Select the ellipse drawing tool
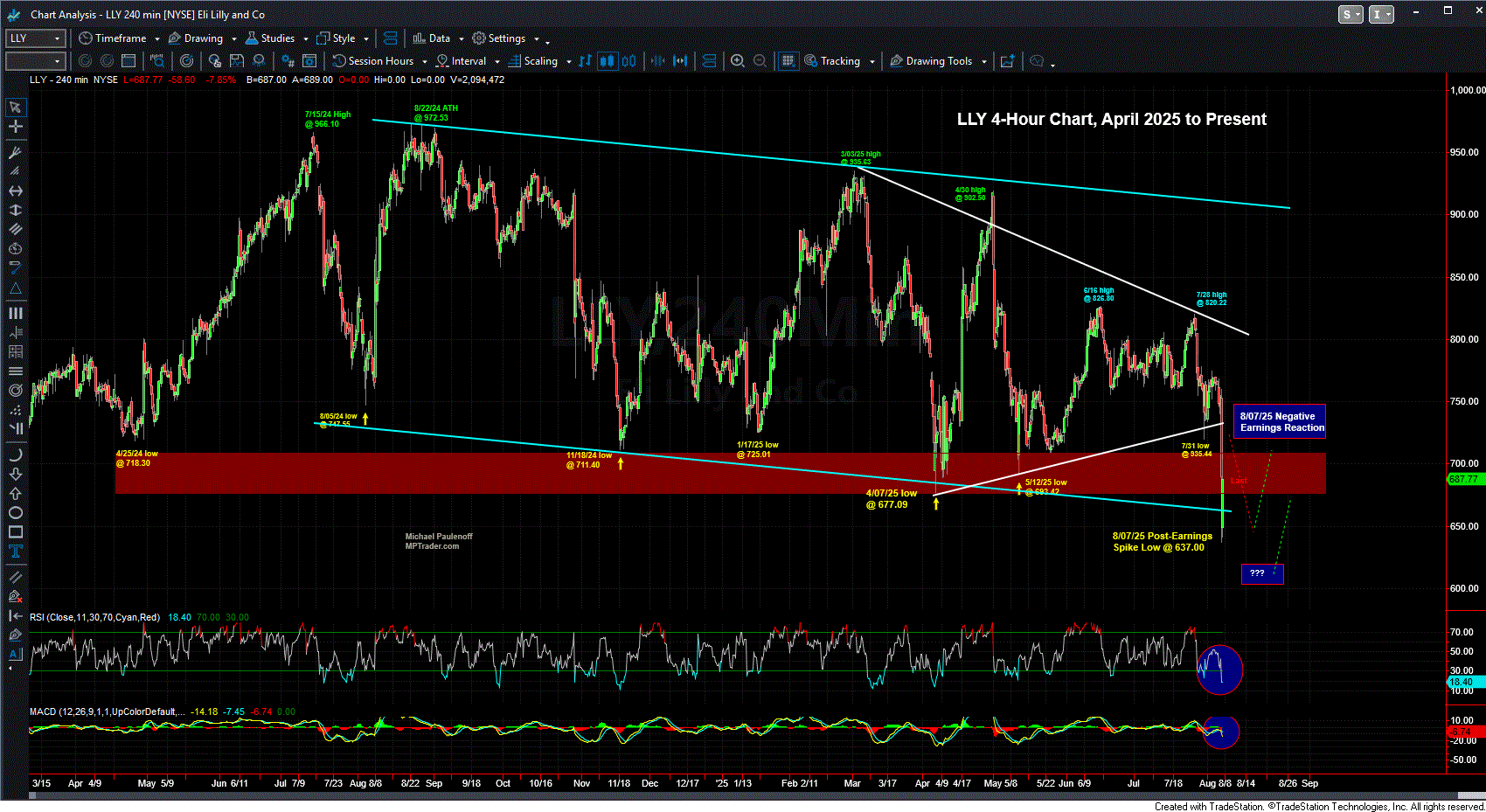The width and height of the screenshot is (1486, 812). pyautogui.click(x=15, y=512)
